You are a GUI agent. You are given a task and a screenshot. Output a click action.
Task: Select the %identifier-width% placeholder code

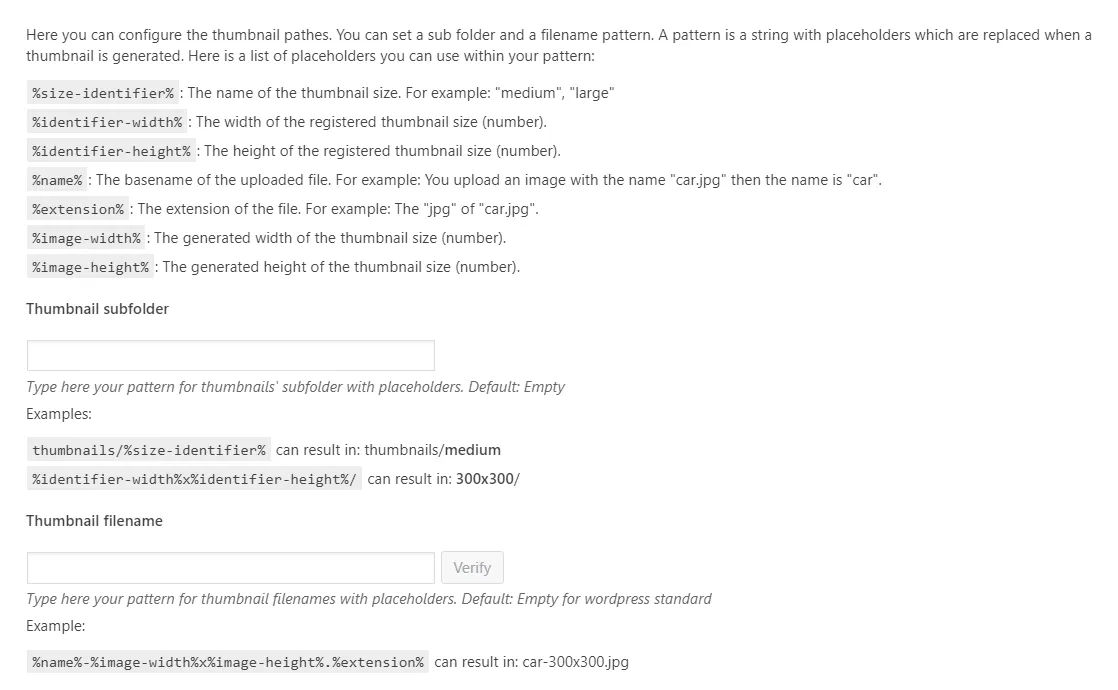[x=106, y=121]
